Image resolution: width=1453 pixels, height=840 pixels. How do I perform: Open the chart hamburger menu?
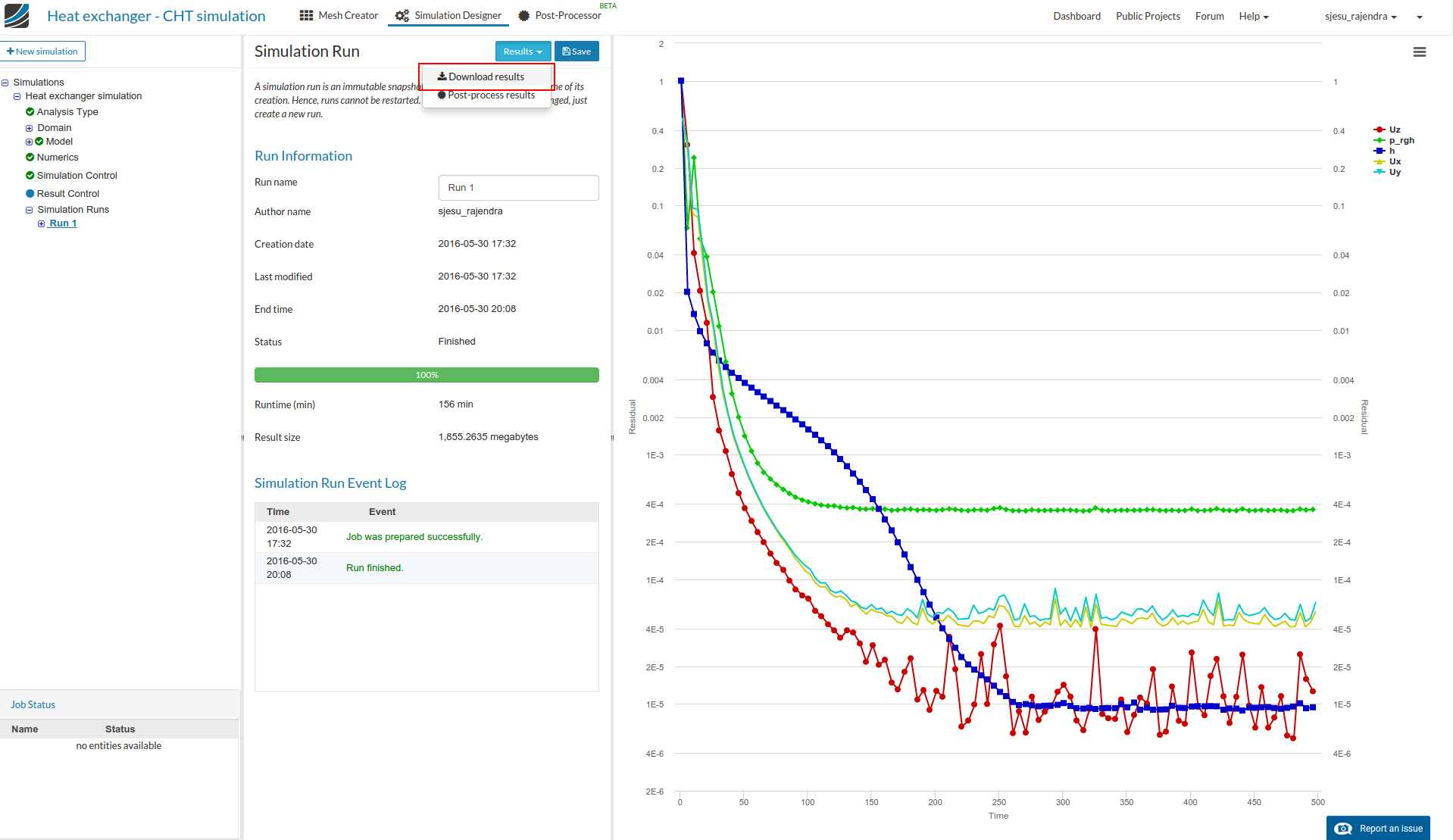click(1419, 52)
